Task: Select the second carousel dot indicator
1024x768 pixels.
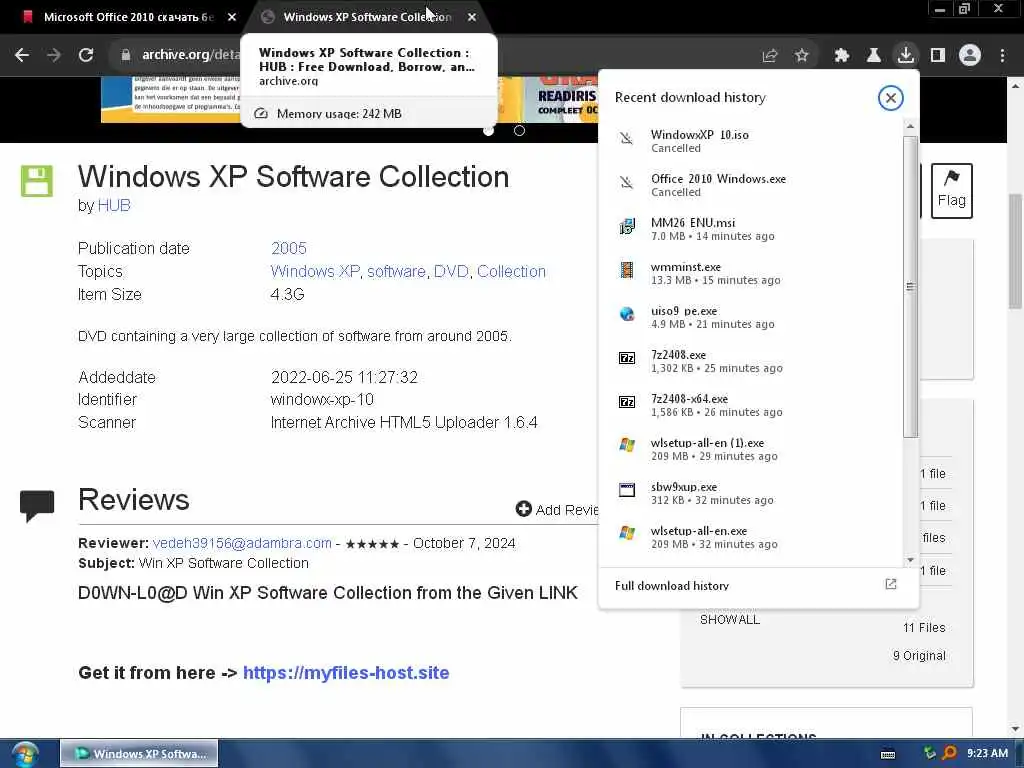Action: 519,131
